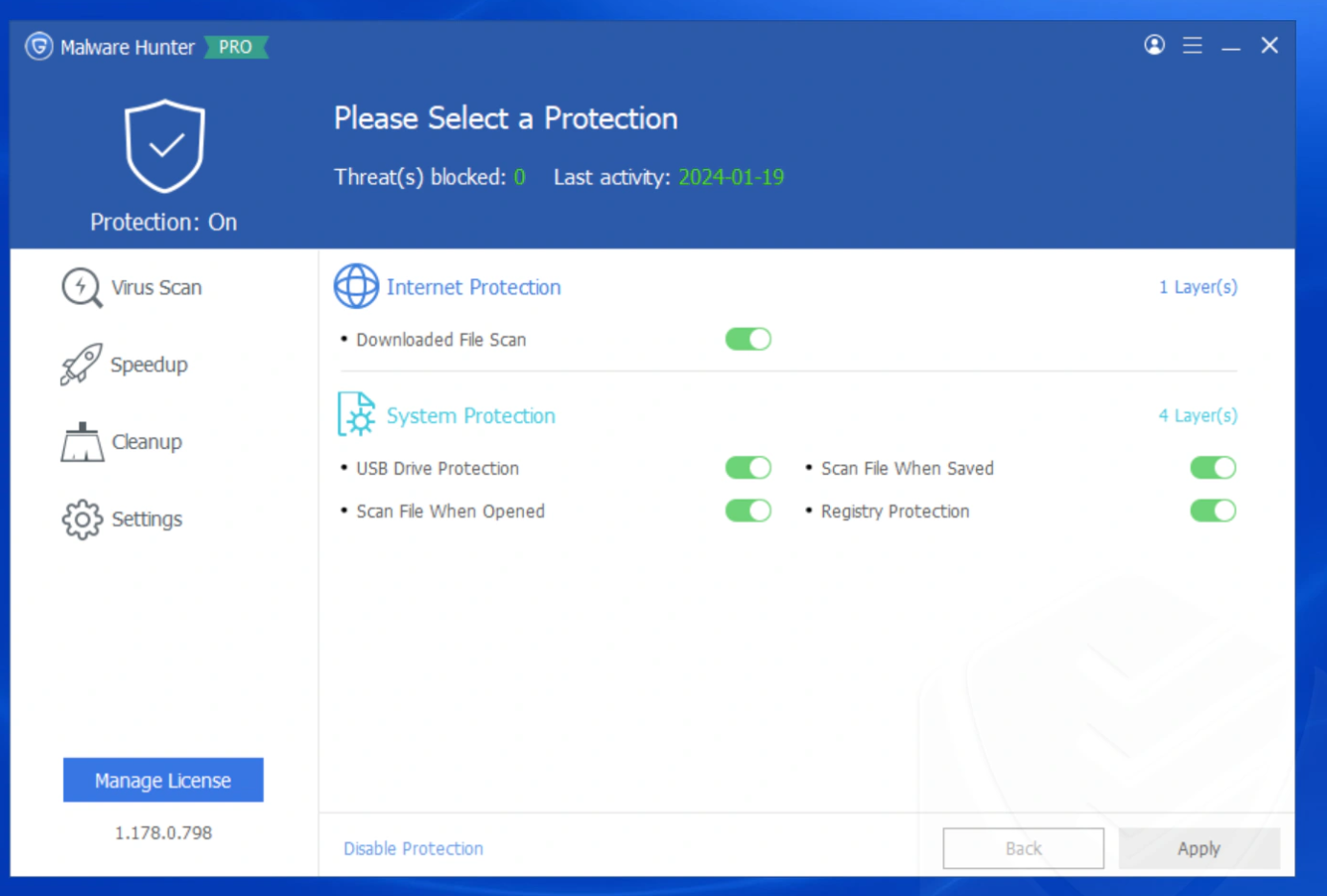The width and height of the screenshot is (1327, 896).
Task: Click the Malware Hunter logo icon
Action: click(39, 46)
